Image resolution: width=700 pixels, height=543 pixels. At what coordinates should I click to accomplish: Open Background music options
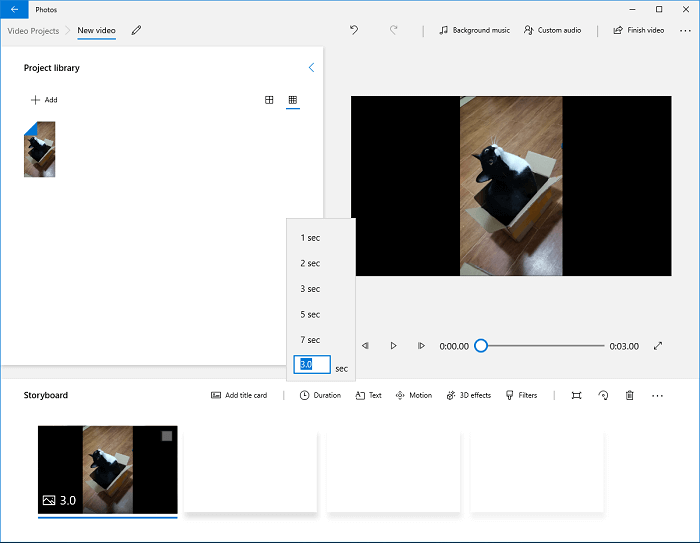coord(475,30)
